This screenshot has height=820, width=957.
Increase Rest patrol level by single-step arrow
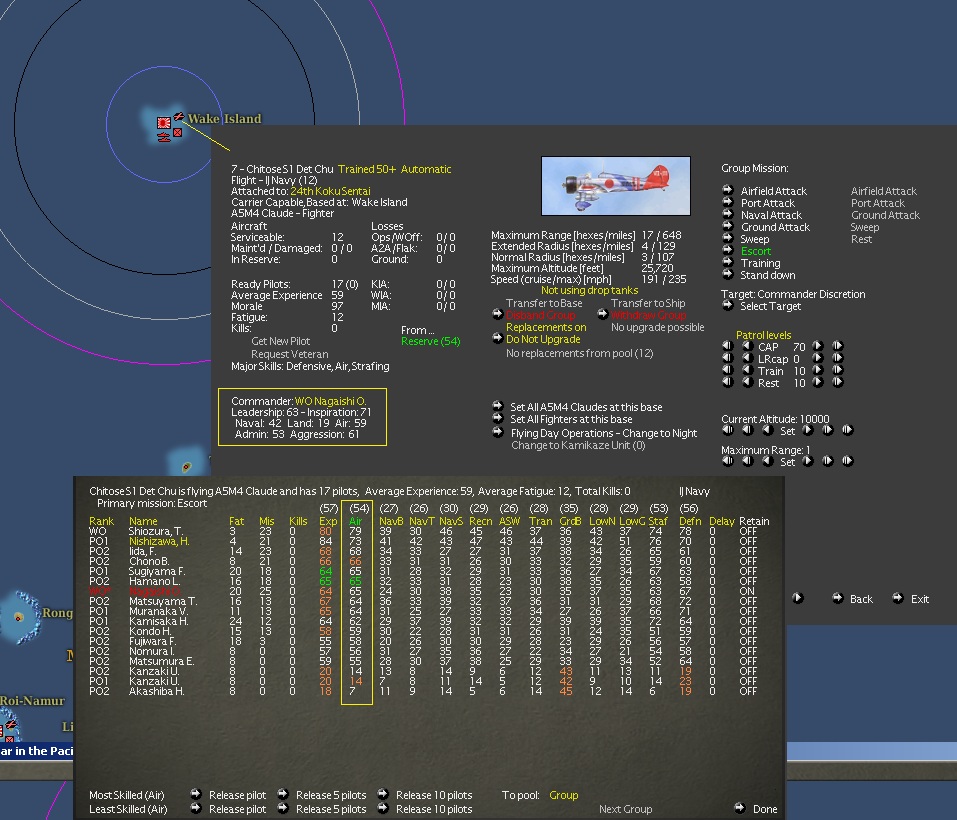point(818,382)
